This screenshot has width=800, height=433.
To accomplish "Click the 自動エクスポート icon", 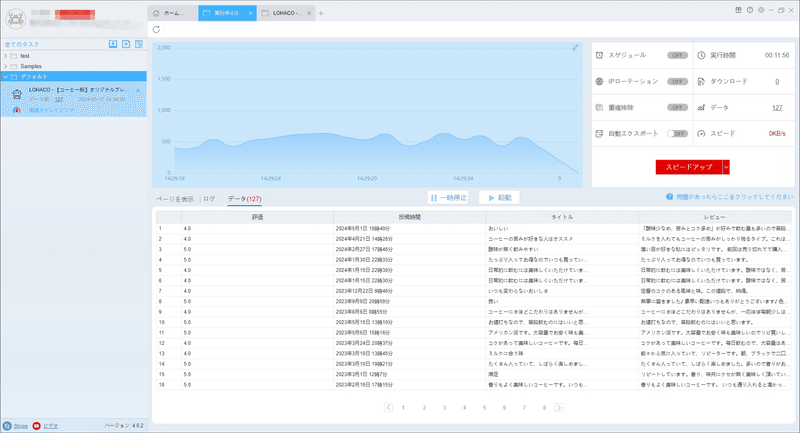I will click(599, 134).
